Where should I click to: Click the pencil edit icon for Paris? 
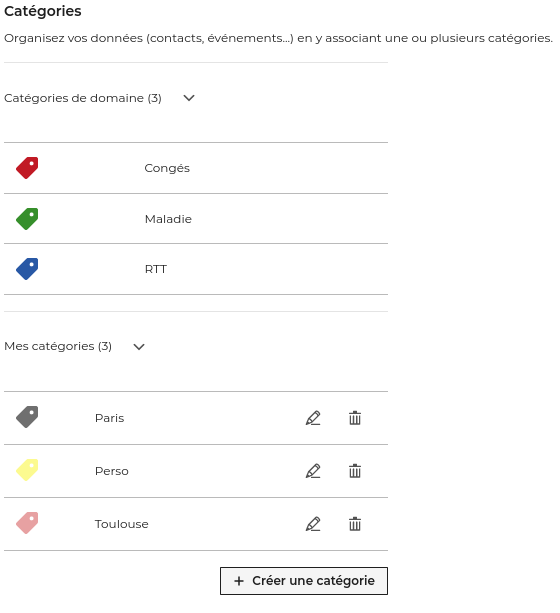point(313,418)
